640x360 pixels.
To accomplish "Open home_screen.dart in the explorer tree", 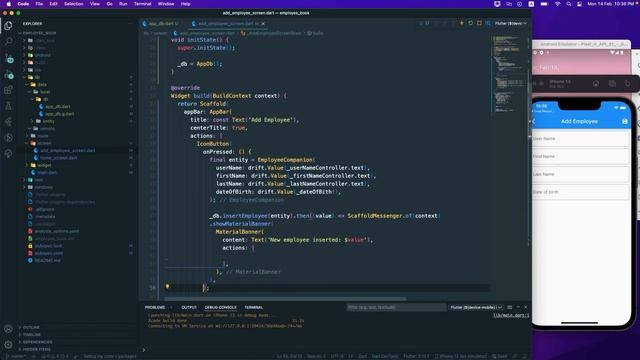I will 58,158.
